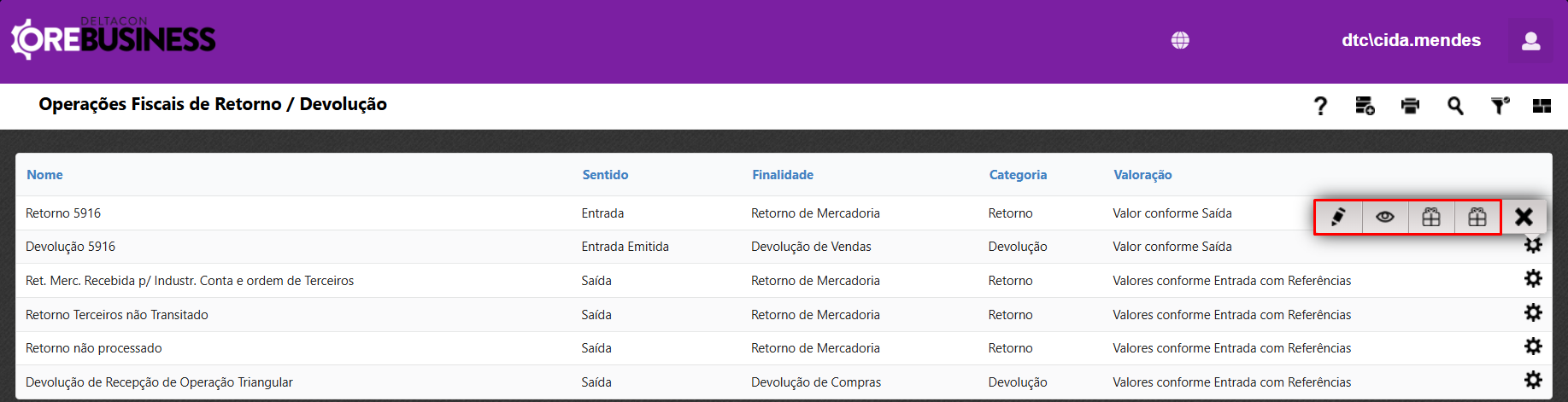This screenshot has width=1568, height=402.
Task: Click the pencil edit icon
Action: tap(1338, 217)
